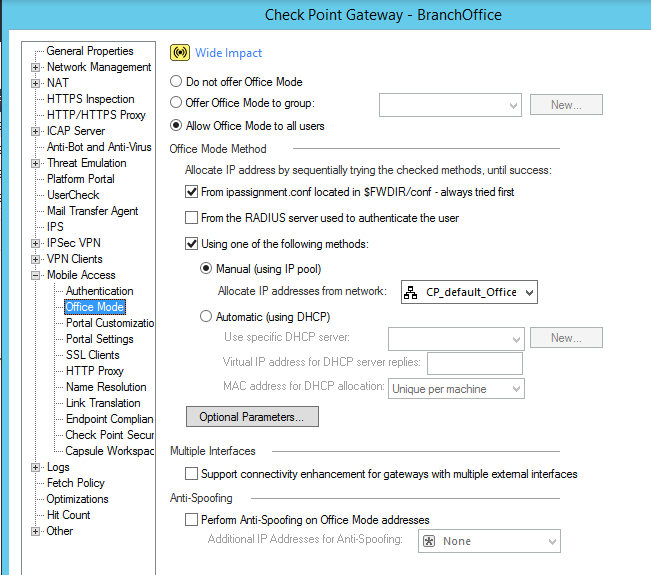651x575 pixels.
Task: Select the Offer Office Mode to group option
Action: (x=177, y=103)
